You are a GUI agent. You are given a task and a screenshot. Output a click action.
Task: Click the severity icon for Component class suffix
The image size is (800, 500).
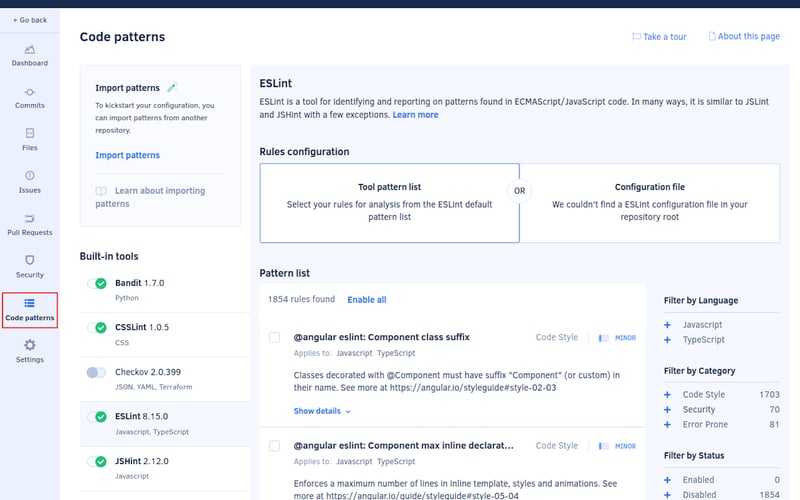coord(604,338)
